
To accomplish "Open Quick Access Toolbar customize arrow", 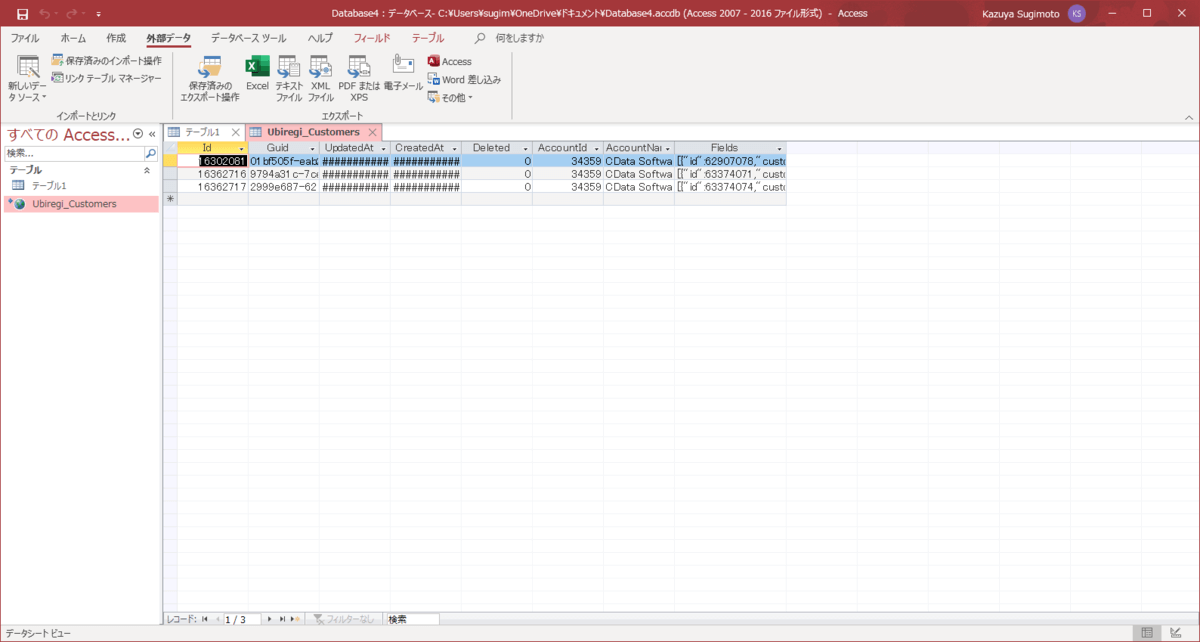I will [98, 14].
